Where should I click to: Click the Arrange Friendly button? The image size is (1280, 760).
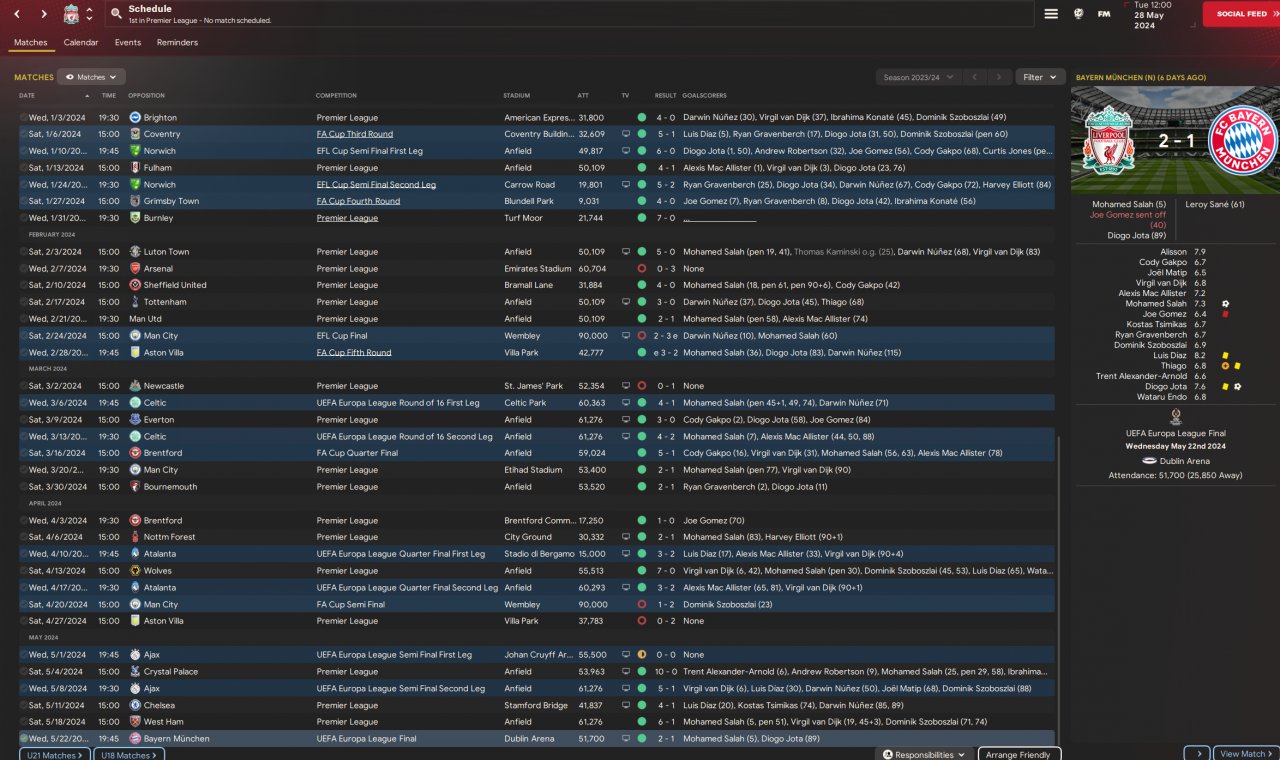[x=1019, y=755]
